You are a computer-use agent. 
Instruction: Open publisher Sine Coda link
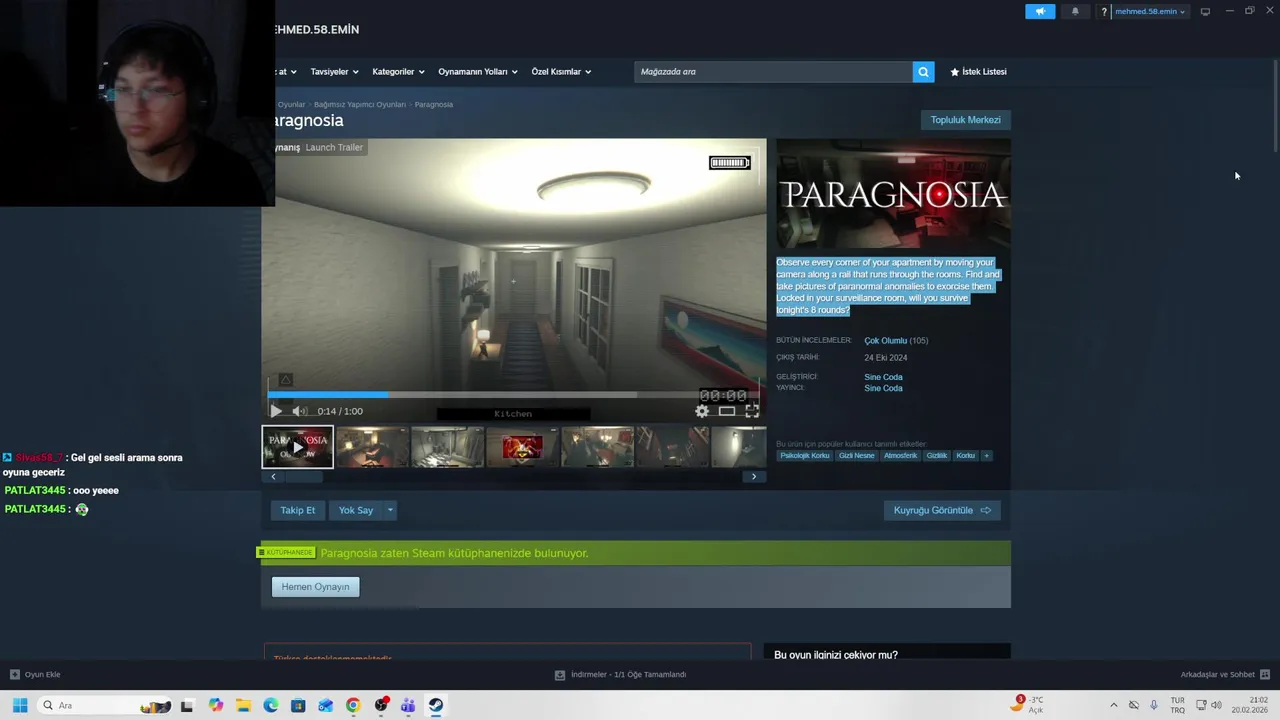click(883, 388)
